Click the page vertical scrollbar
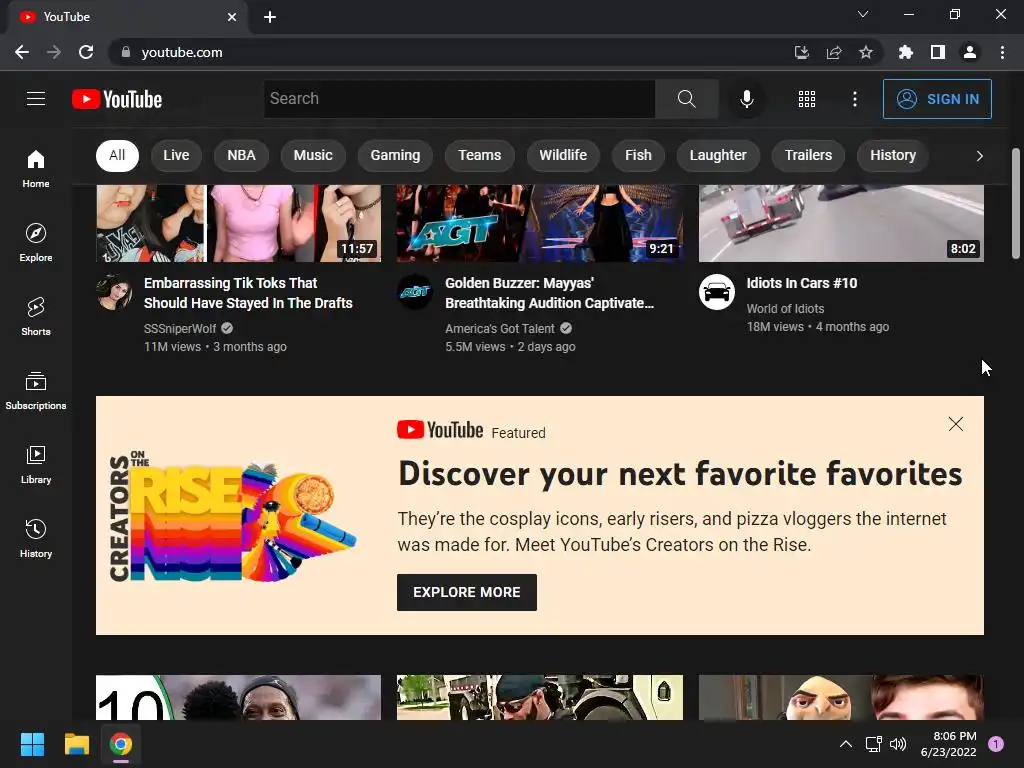This screenshot has width=1024, height=768. coord(1016,204)
